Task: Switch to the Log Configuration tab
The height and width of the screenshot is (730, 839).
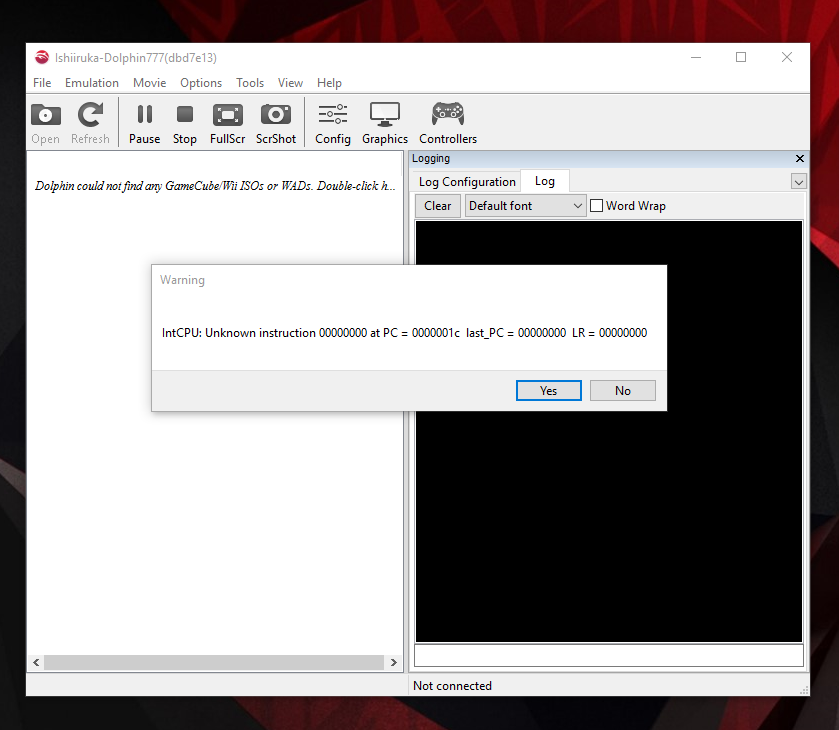Action: [x=467, y=182]
